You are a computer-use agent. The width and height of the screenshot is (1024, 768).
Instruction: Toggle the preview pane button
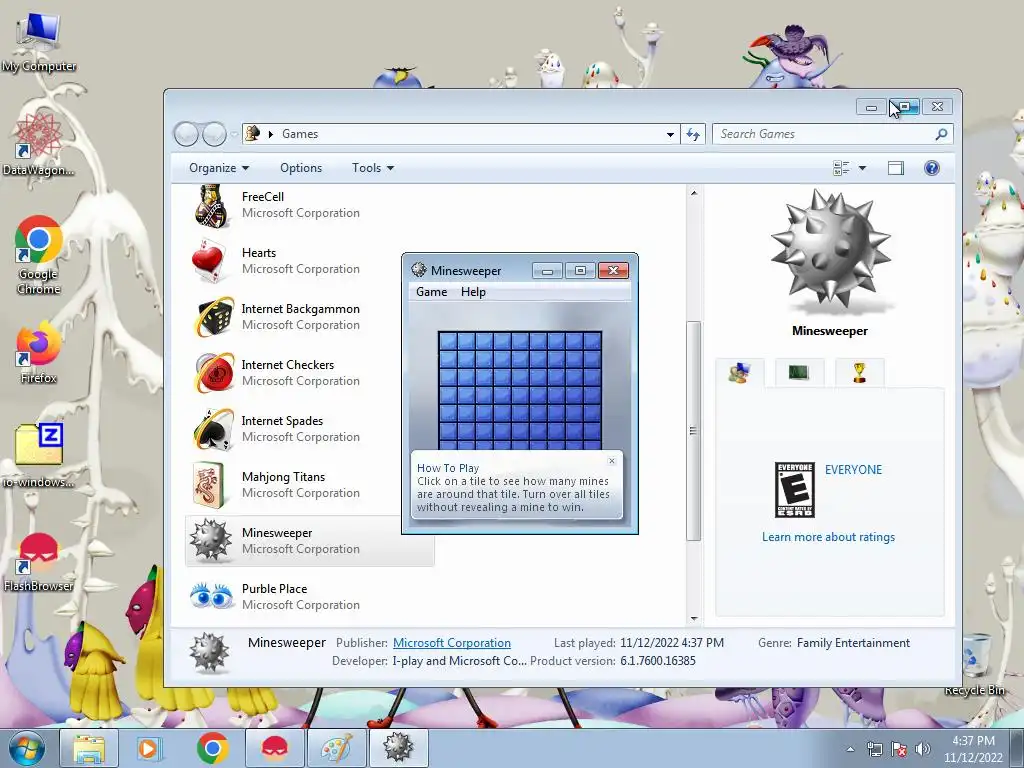(896, 168)
